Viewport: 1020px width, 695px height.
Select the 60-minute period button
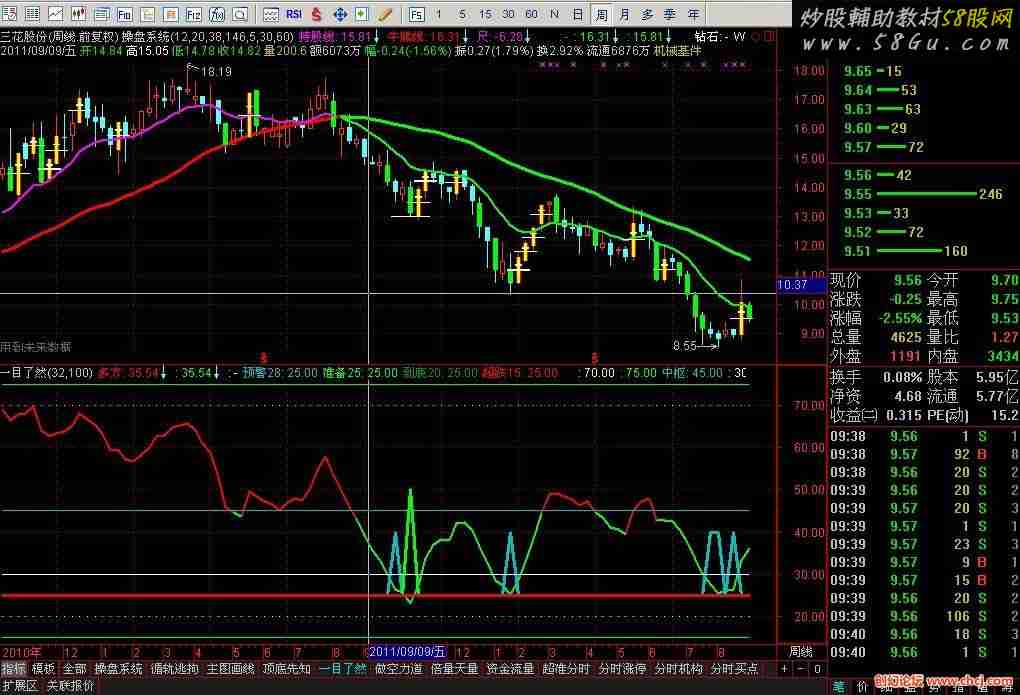point(531,14)
